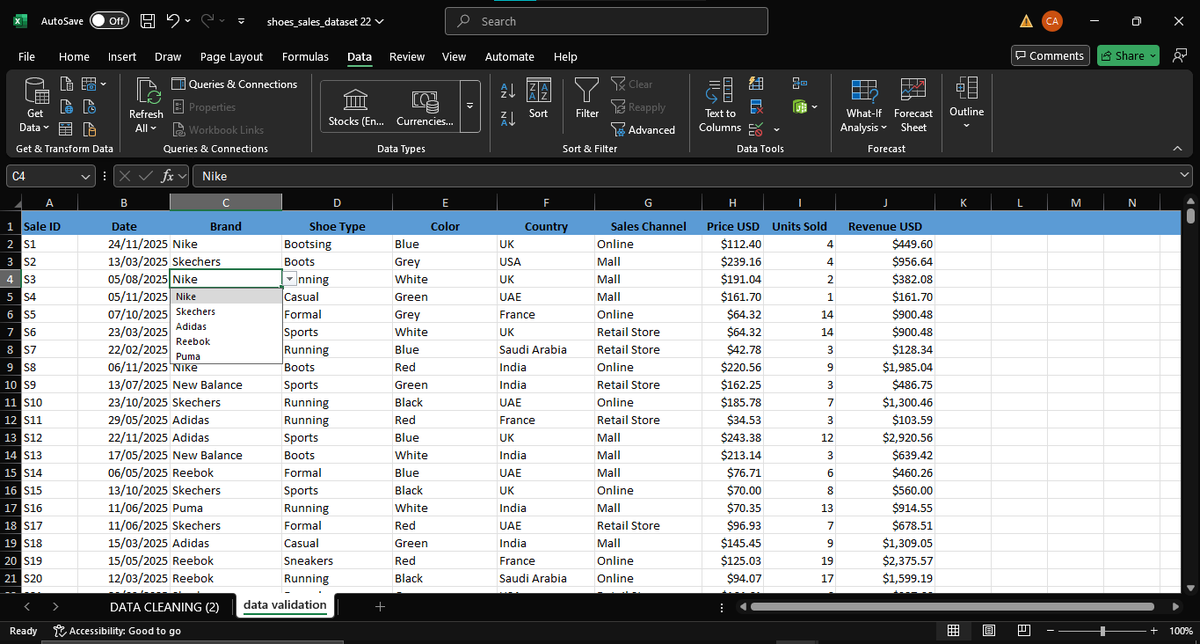This screenshot has height=644, width=1200.
Task: Click the Accessibility: Good to go status
Action: [x=118, y=631]
